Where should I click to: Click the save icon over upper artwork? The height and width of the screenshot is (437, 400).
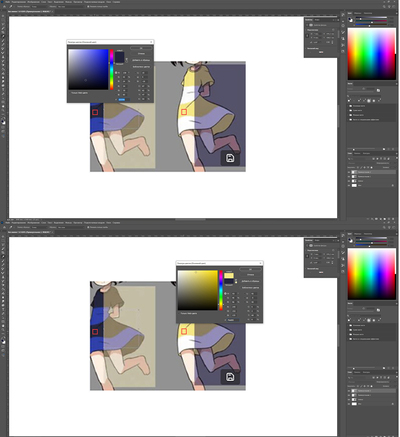(230, 158)
